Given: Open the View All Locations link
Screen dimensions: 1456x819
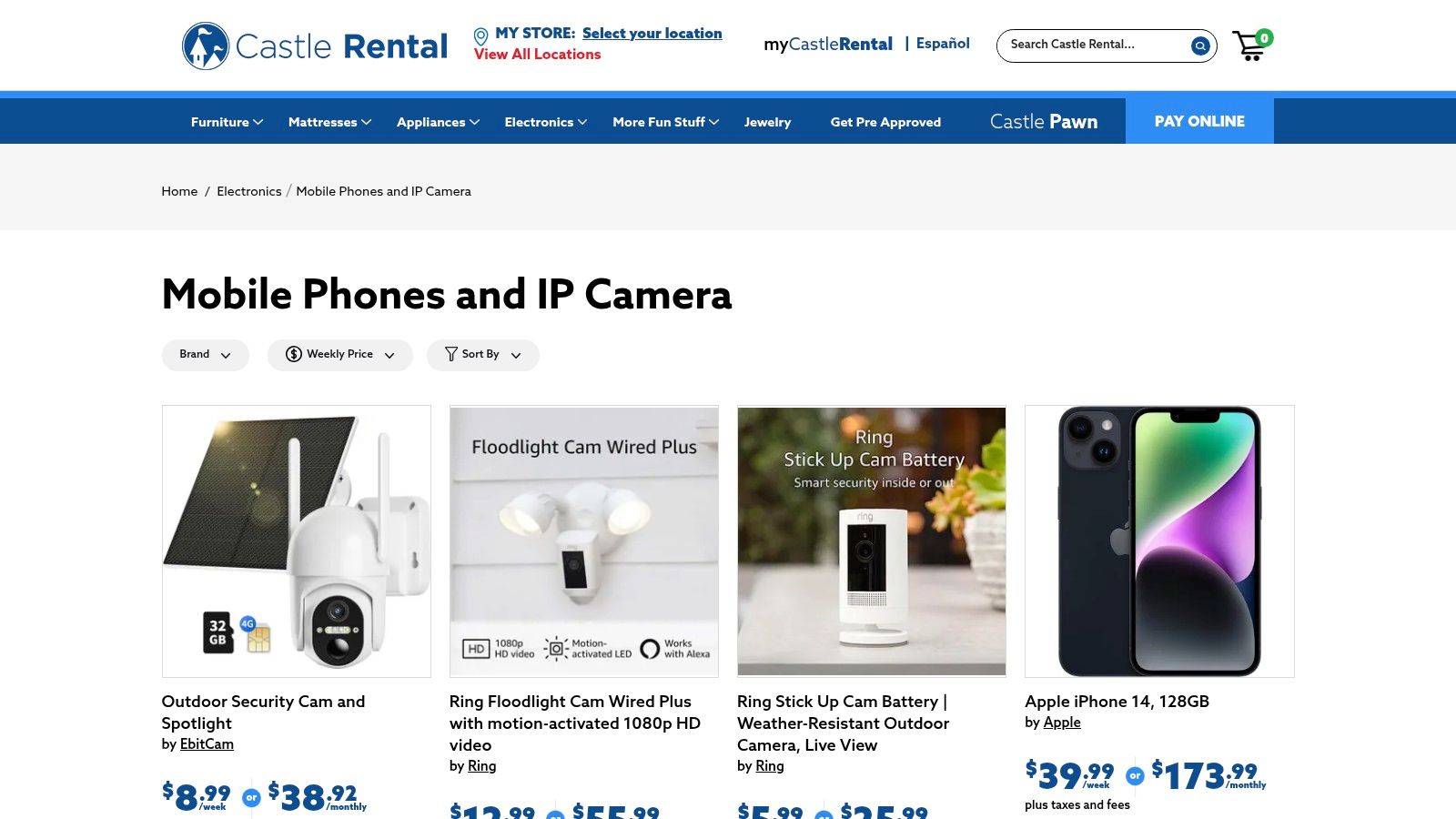Looking at the screenshot, I should 537,55.
